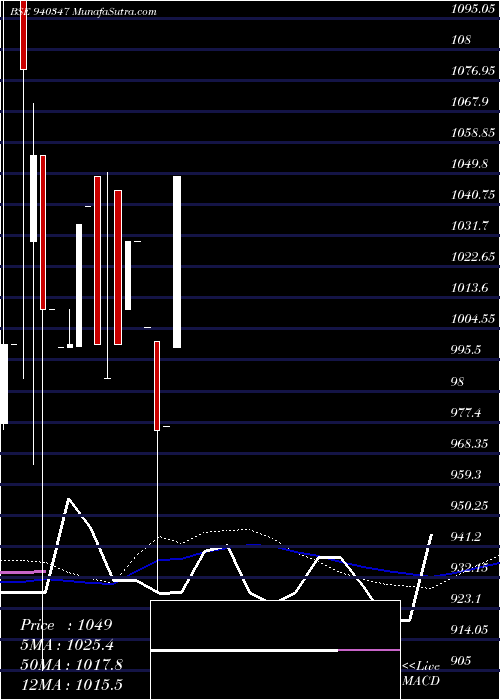
Task: Click the price label 977.4
Action: tap(467, 412)
